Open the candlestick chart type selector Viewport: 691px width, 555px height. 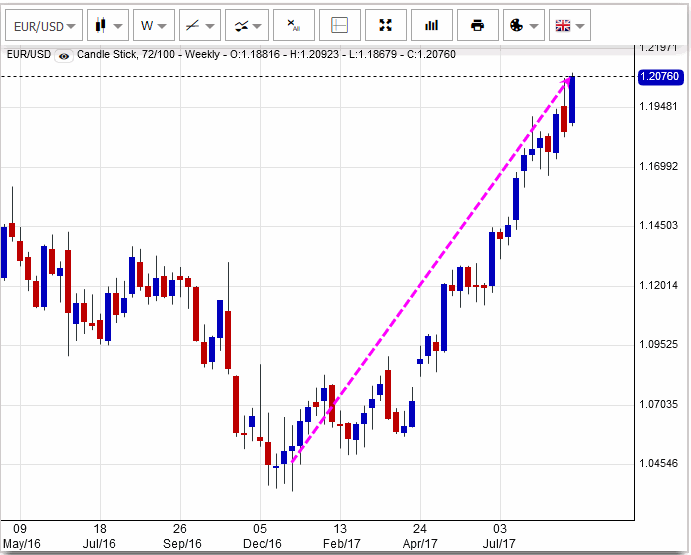pyautogui.click(x=108, y=26)
